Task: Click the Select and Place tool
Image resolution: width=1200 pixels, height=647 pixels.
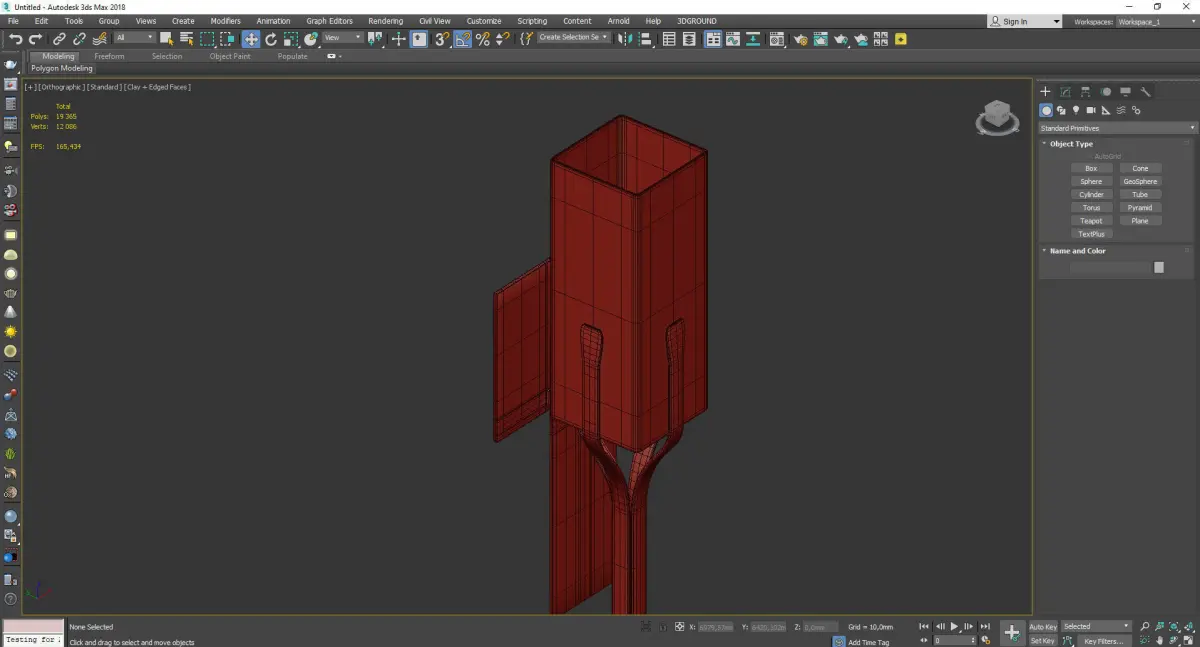Action: pyautogui.click(x=311, y=39)
